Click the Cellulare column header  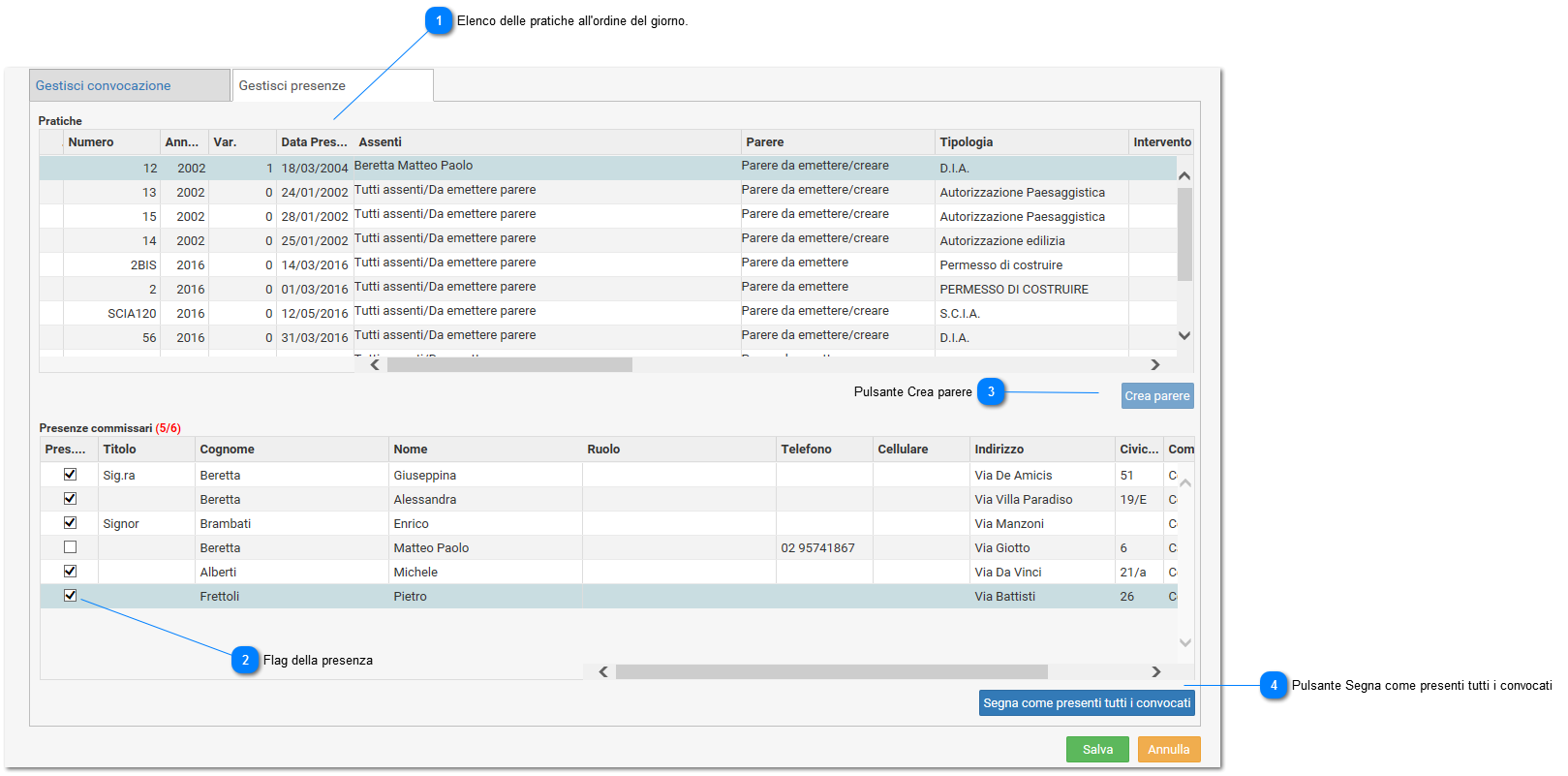(x=921, y=449)
